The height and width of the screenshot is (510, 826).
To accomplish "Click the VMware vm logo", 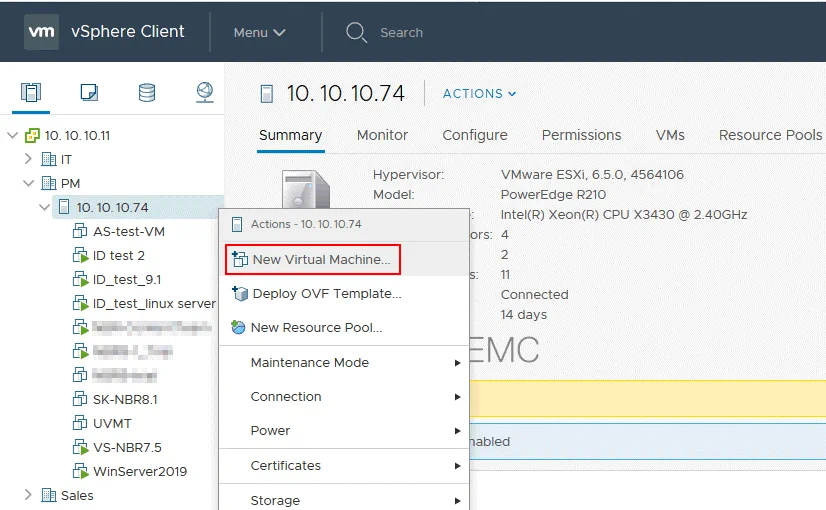I will tap(41, 32).
